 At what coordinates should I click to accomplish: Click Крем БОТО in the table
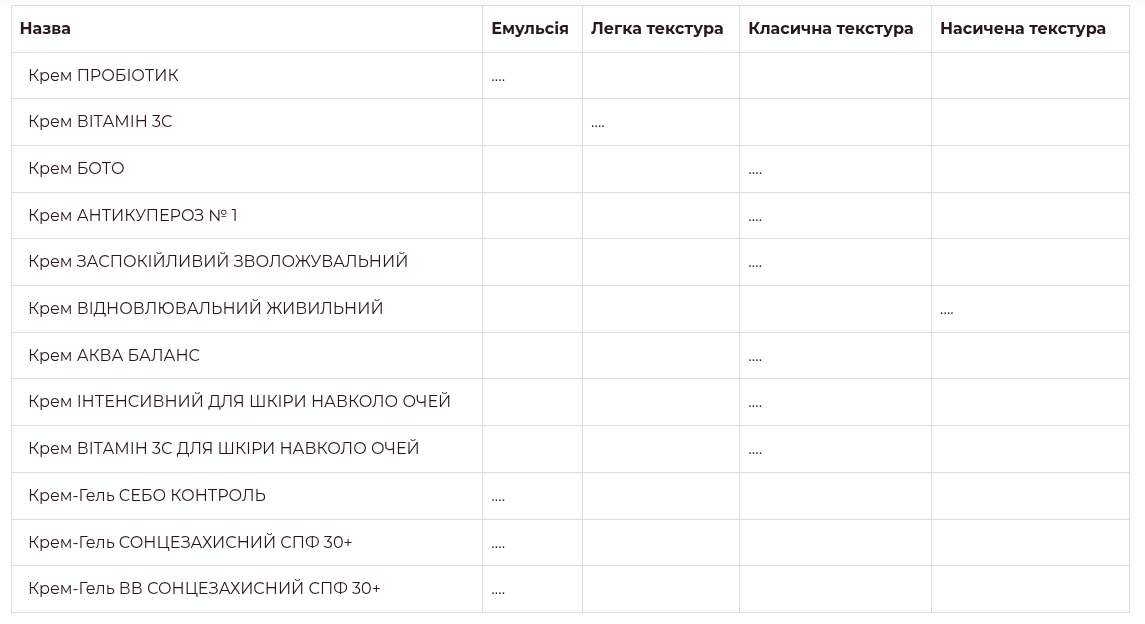[76, 168]
